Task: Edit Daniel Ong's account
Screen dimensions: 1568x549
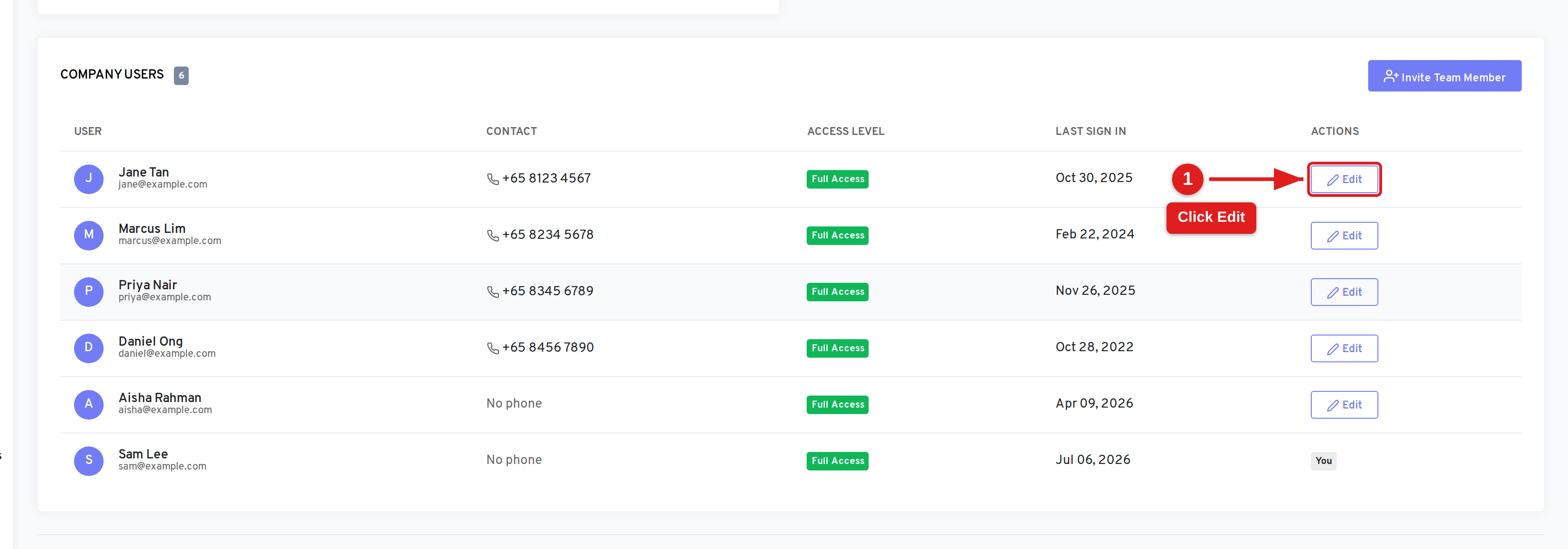Action: [x=1344, y=348]
